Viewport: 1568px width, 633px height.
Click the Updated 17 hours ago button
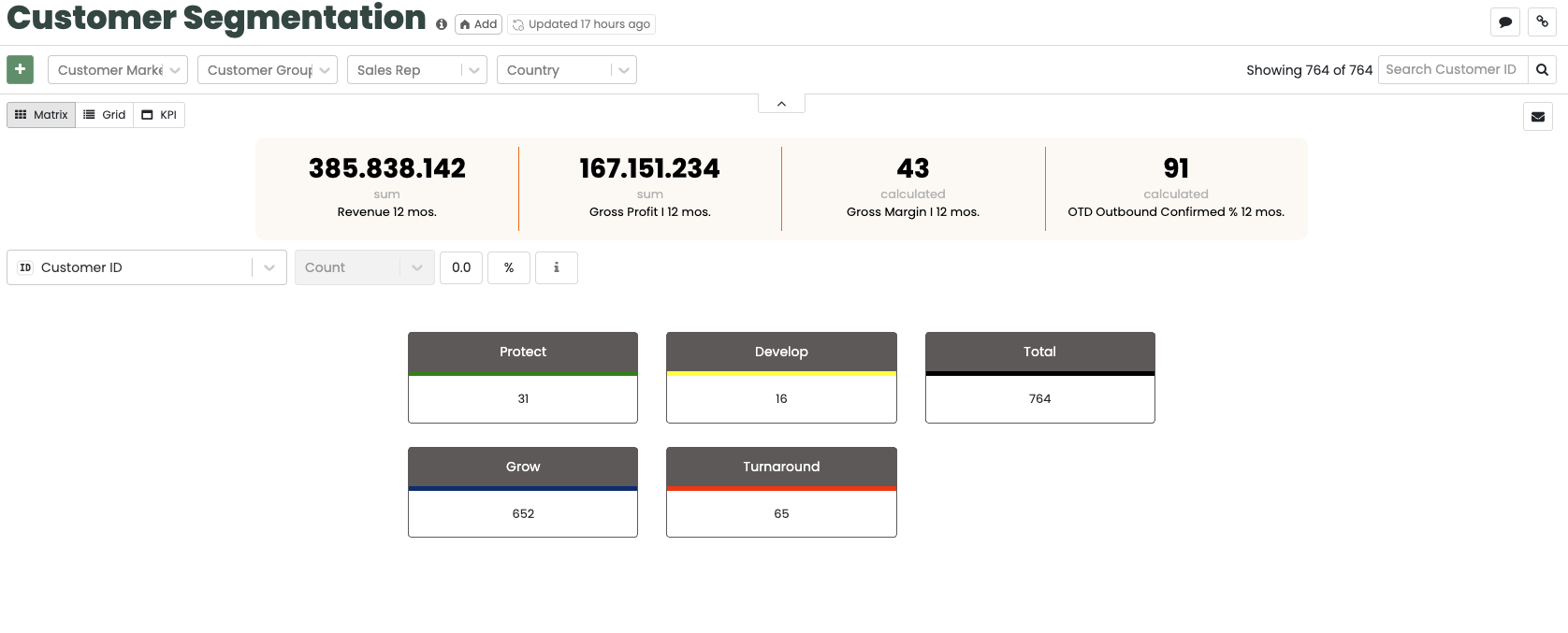581,24
